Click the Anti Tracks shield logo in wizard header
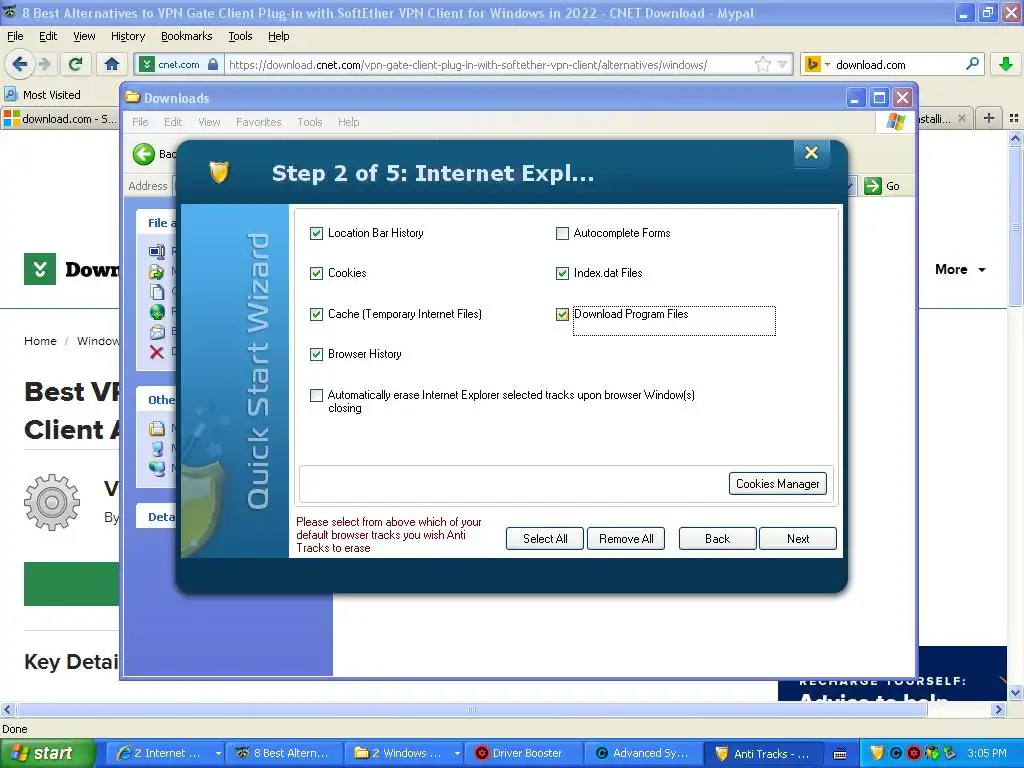 click(219, 172)
